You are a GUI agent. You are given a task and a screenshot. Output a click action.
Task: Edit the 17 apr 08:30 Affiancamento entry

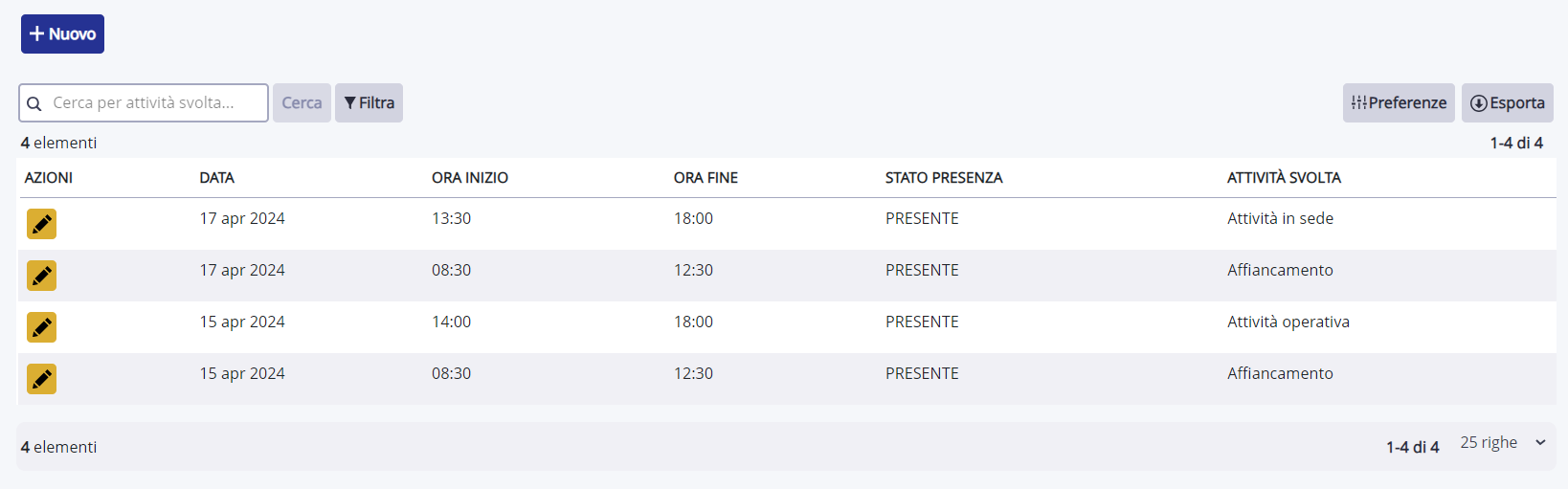(41, 276)
